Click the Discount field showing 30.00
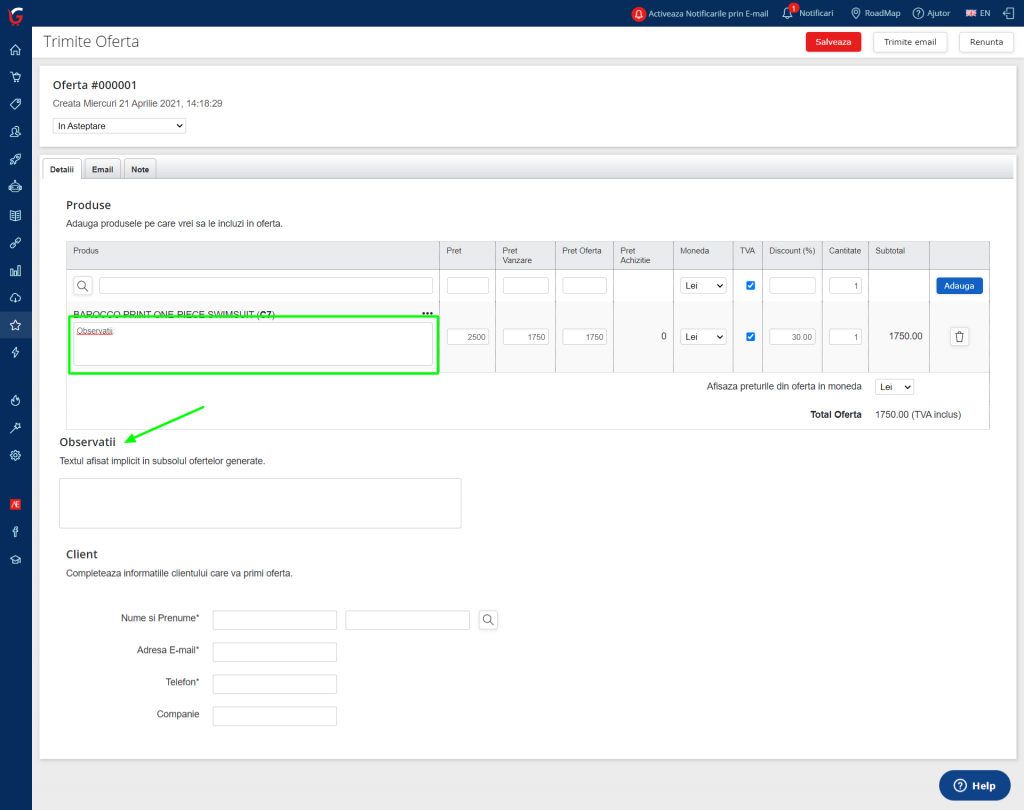 (x=792, y=336)
